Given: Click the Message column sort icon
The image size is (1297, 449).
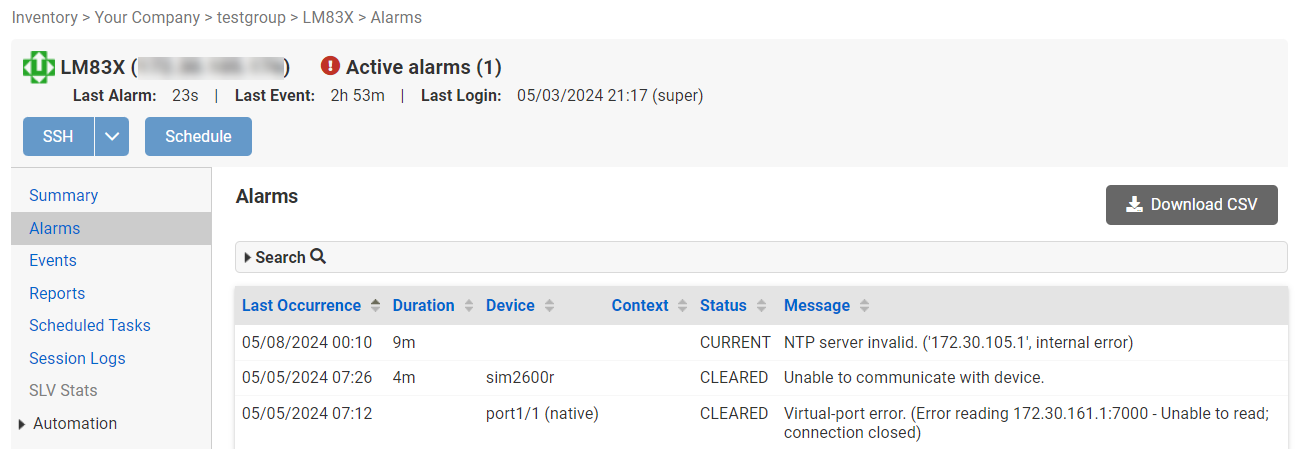Looking at the screenshot, I should coord(864,306).
